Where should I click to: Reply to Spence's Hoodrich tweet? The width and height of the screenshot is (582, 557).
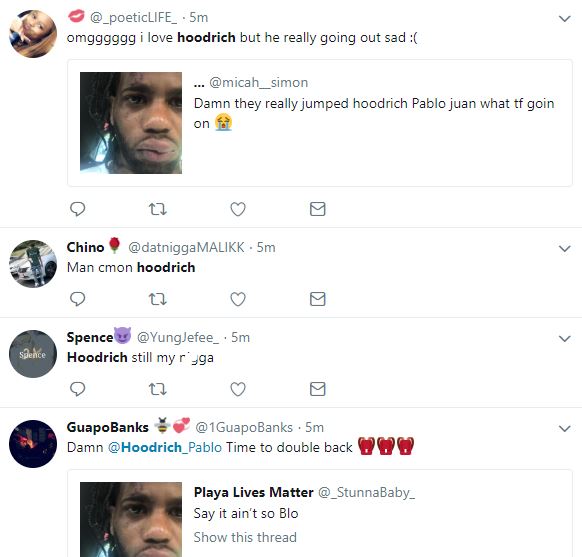pos(78,389)
